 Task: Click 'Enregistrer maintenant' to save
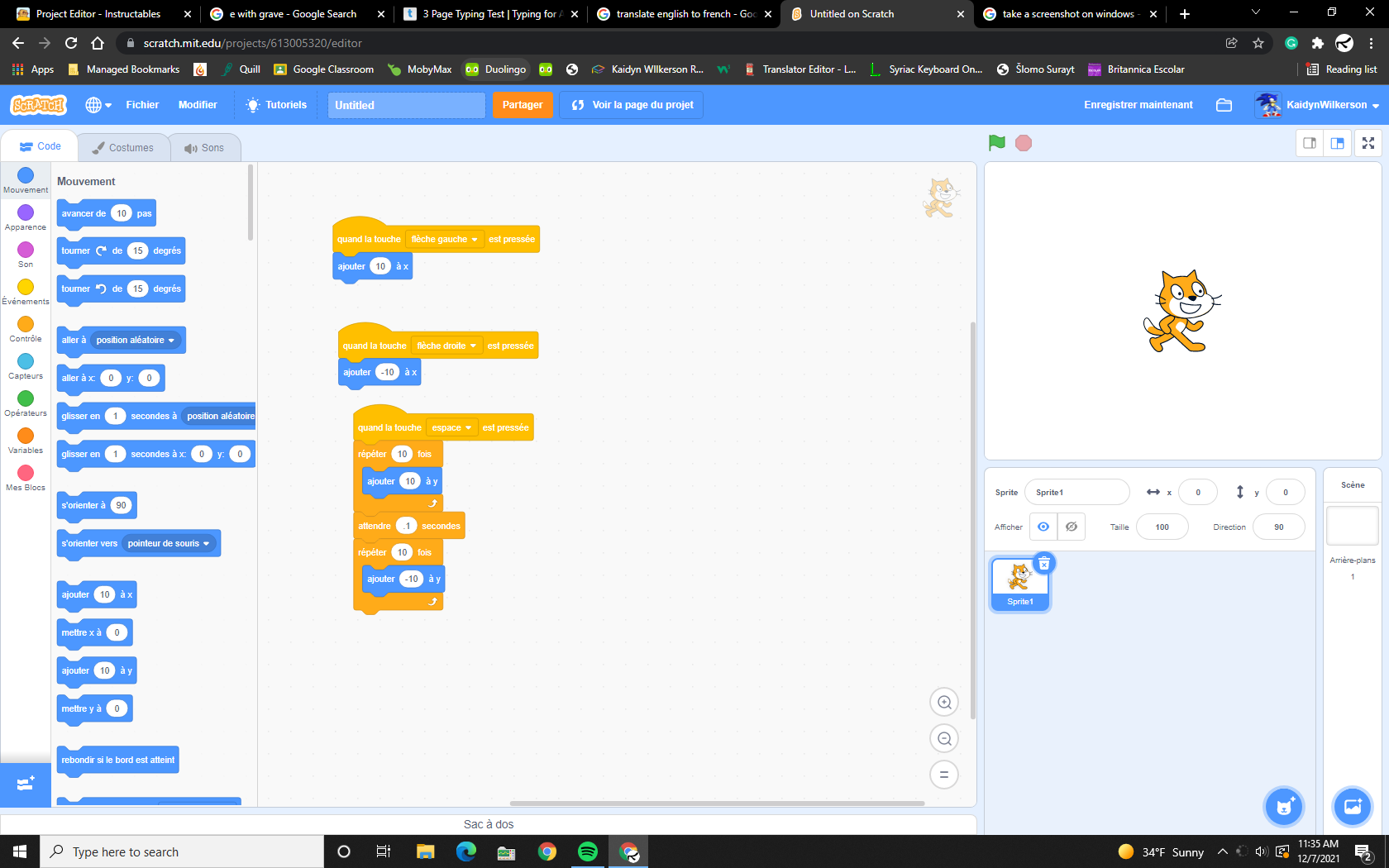point(1138,104)
